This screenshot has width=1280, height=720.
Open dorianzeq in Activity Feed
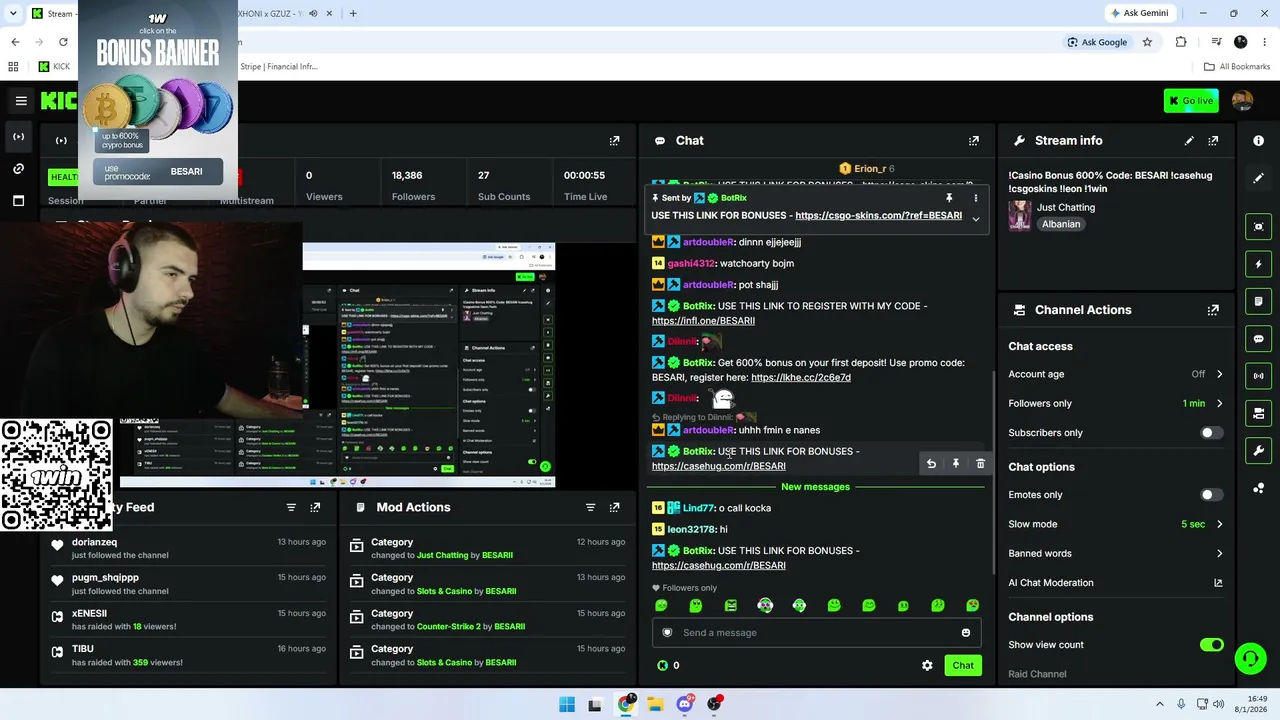94,542
